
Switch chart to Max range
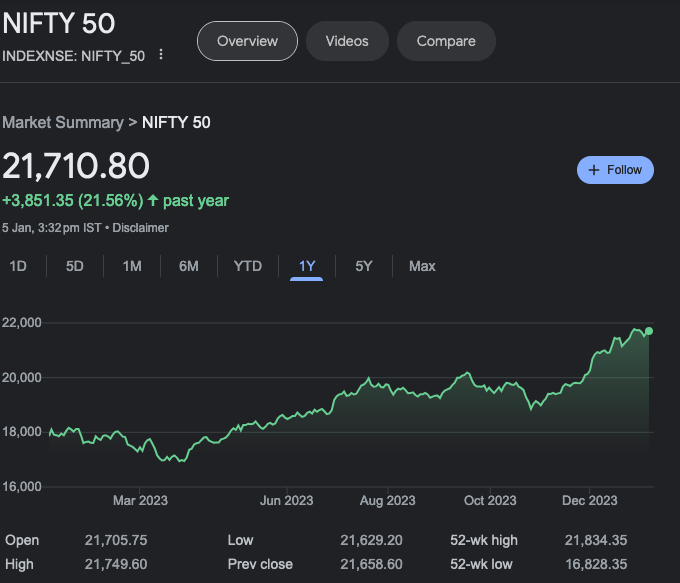coord(422,266)
